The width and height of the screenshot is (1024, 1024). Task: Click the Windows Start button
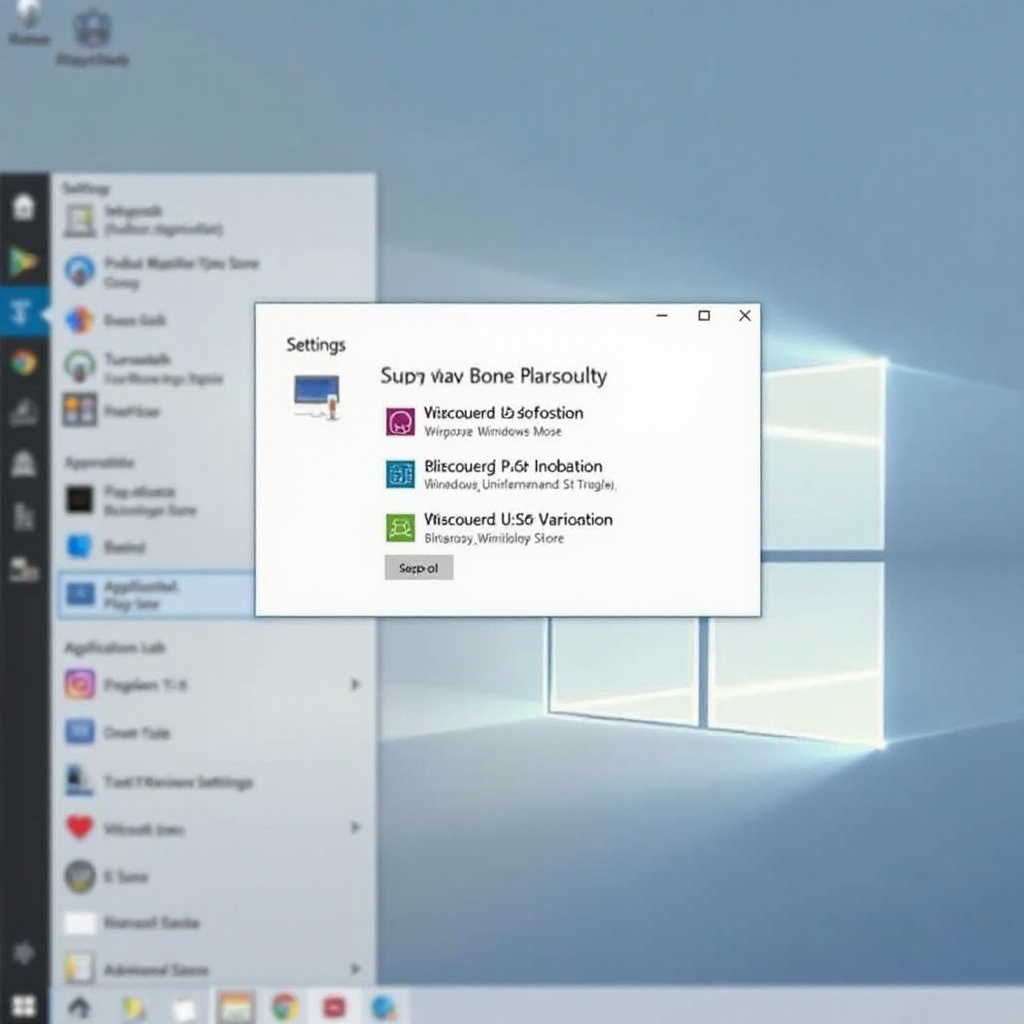coord(23,1006)
